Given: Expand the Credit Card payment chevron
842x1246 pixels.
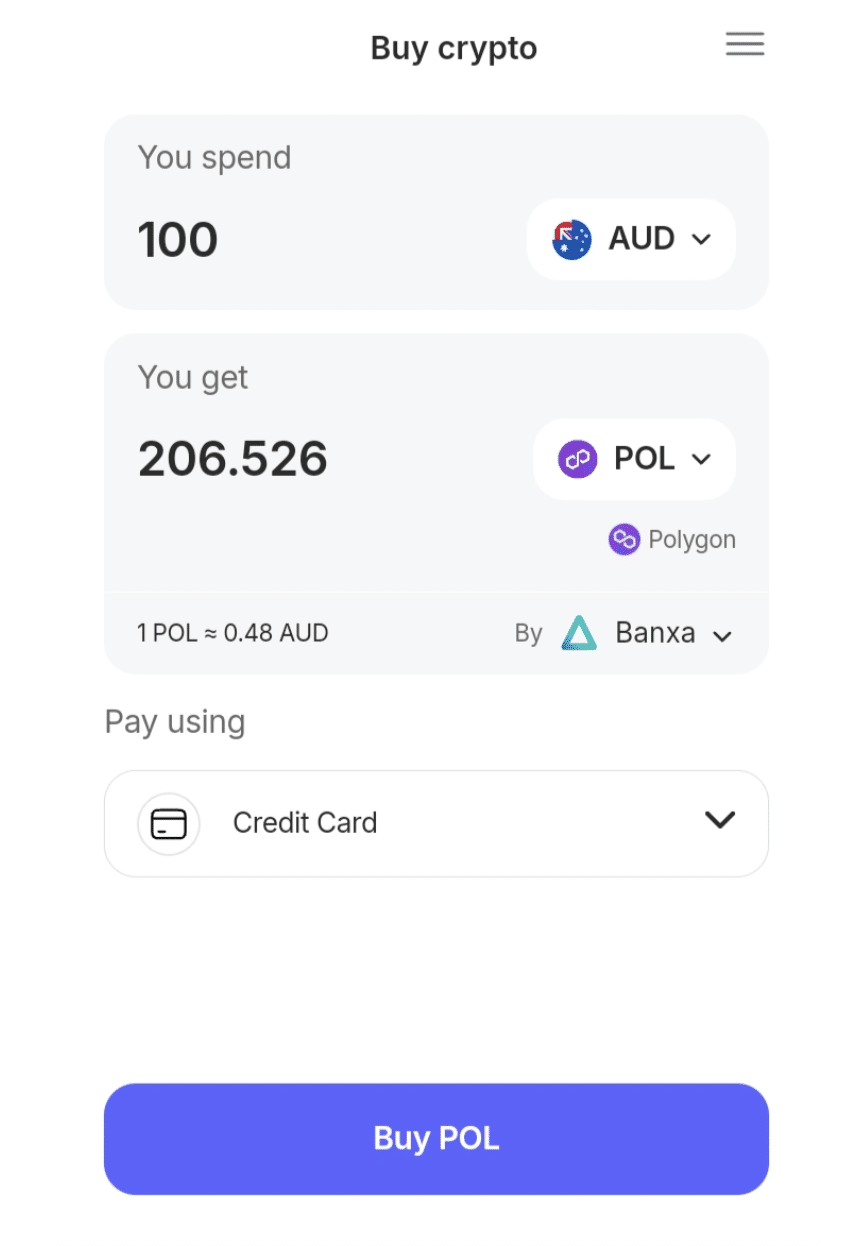Looking at the screenshot, I should (720, 821).
